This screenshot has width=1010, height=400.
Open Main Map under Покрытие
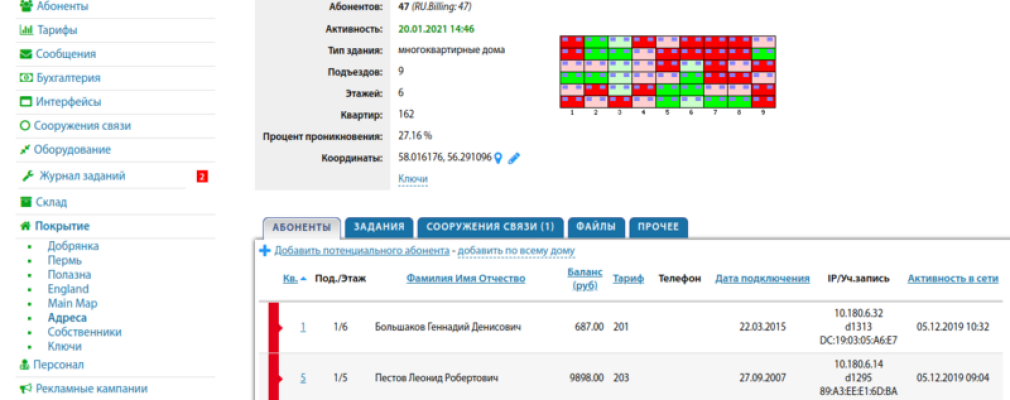tap(72, 303)
